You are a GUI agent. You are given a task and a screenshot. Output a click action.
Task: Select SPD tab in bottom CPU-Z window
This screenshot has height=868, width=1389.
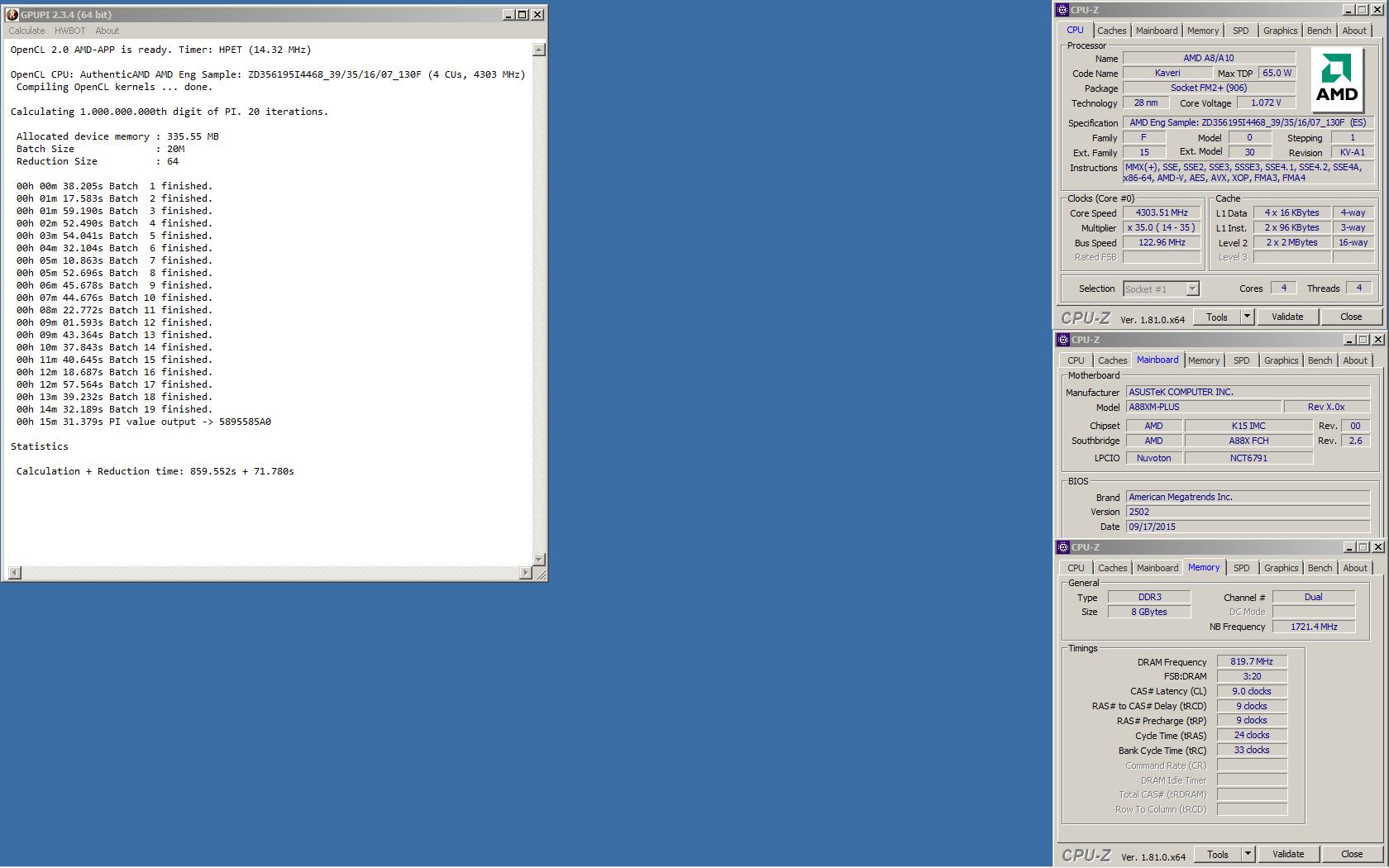(x=1241, y=568)
